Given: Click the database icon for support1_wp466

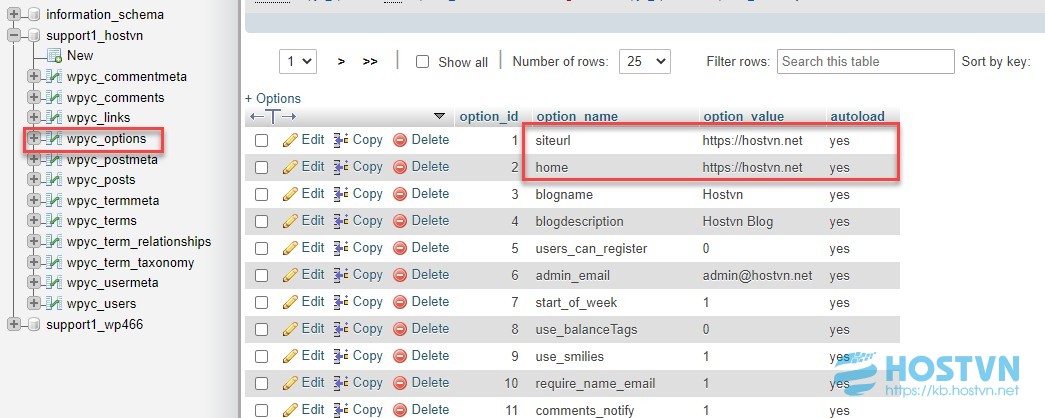Looking at the screenshot, I should click(x=34, y=325).
